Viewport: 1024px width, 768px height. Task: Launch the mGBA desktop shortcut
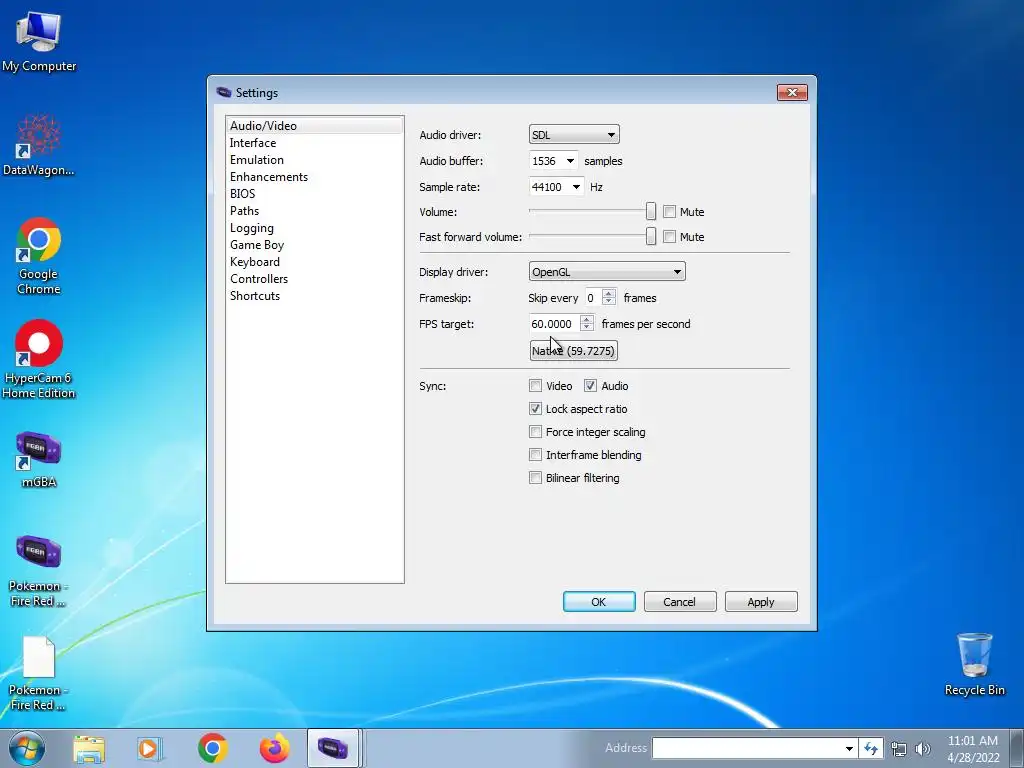tap(39, 459)
